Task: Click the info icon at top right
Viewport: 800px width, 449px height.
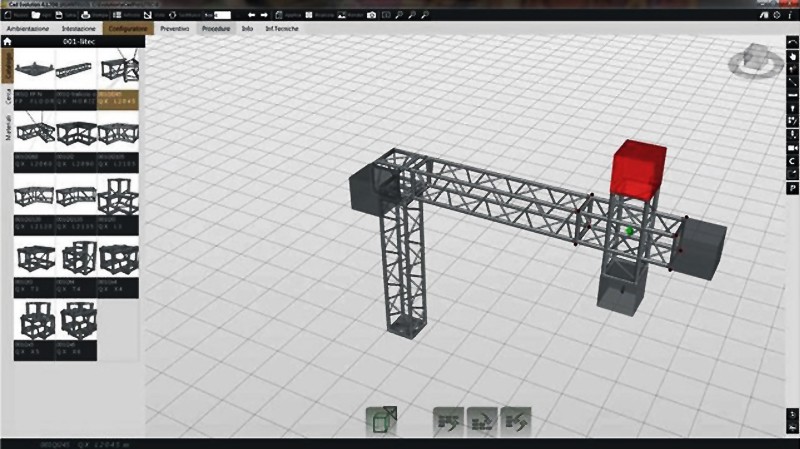Action: pos(791,15)
